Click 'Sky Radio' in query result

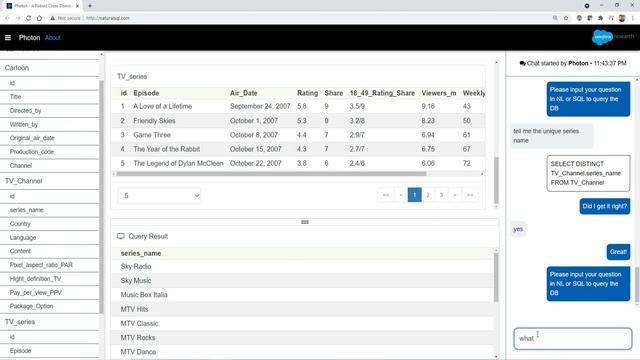point(136,266)
